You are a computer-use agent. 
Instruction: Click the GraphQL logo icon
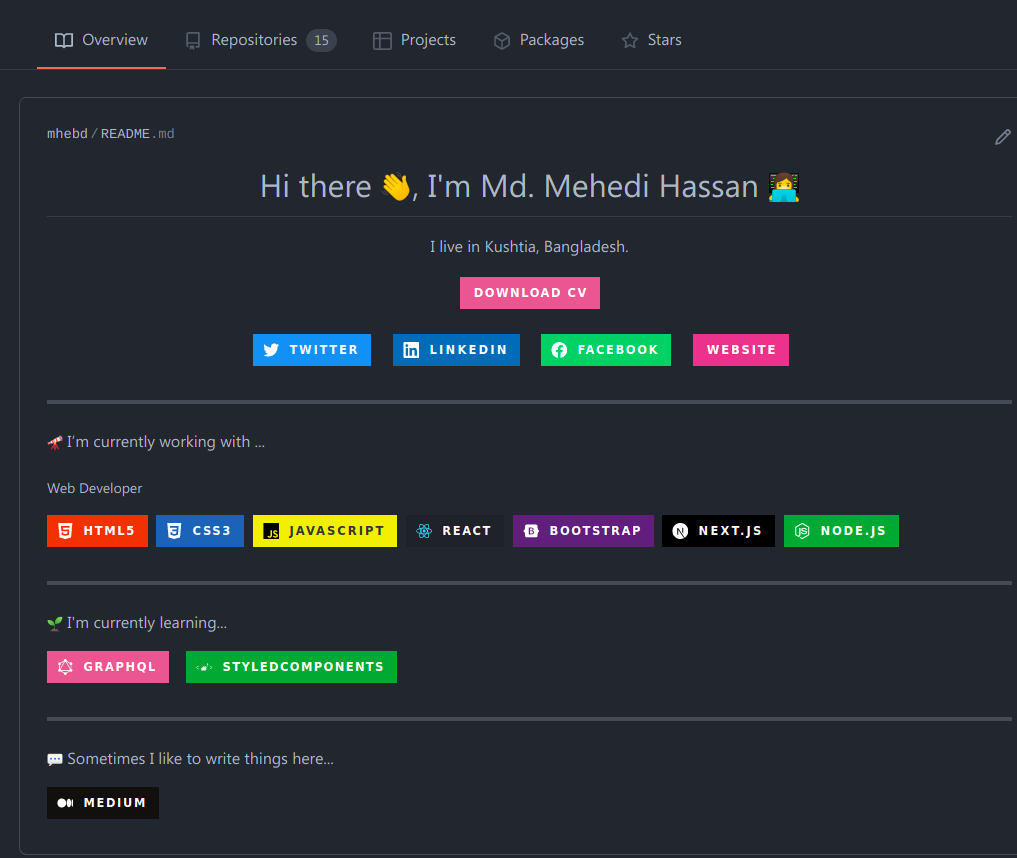(x=66, y=667)
